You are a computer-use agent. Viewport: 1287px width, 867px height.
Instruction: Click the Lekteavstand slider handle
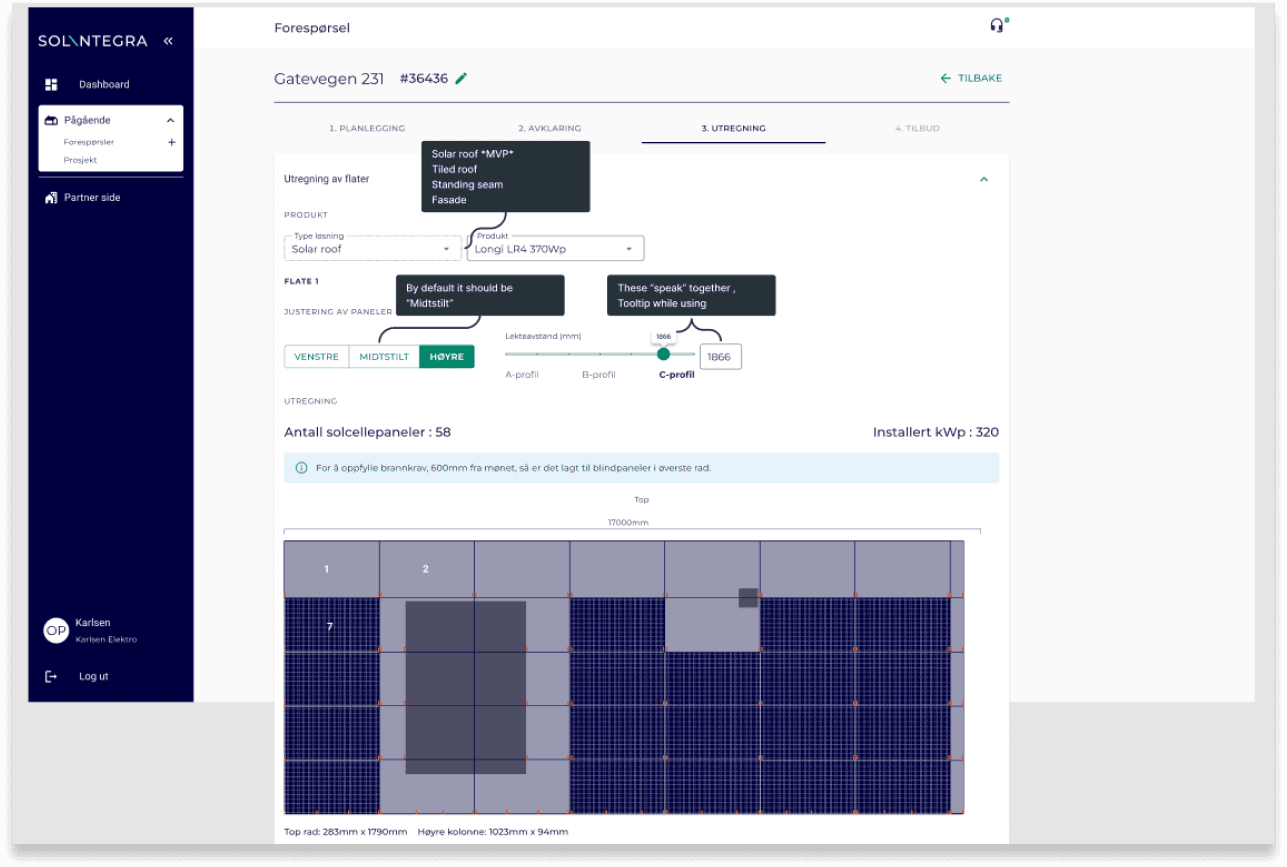tap(663, 354)
